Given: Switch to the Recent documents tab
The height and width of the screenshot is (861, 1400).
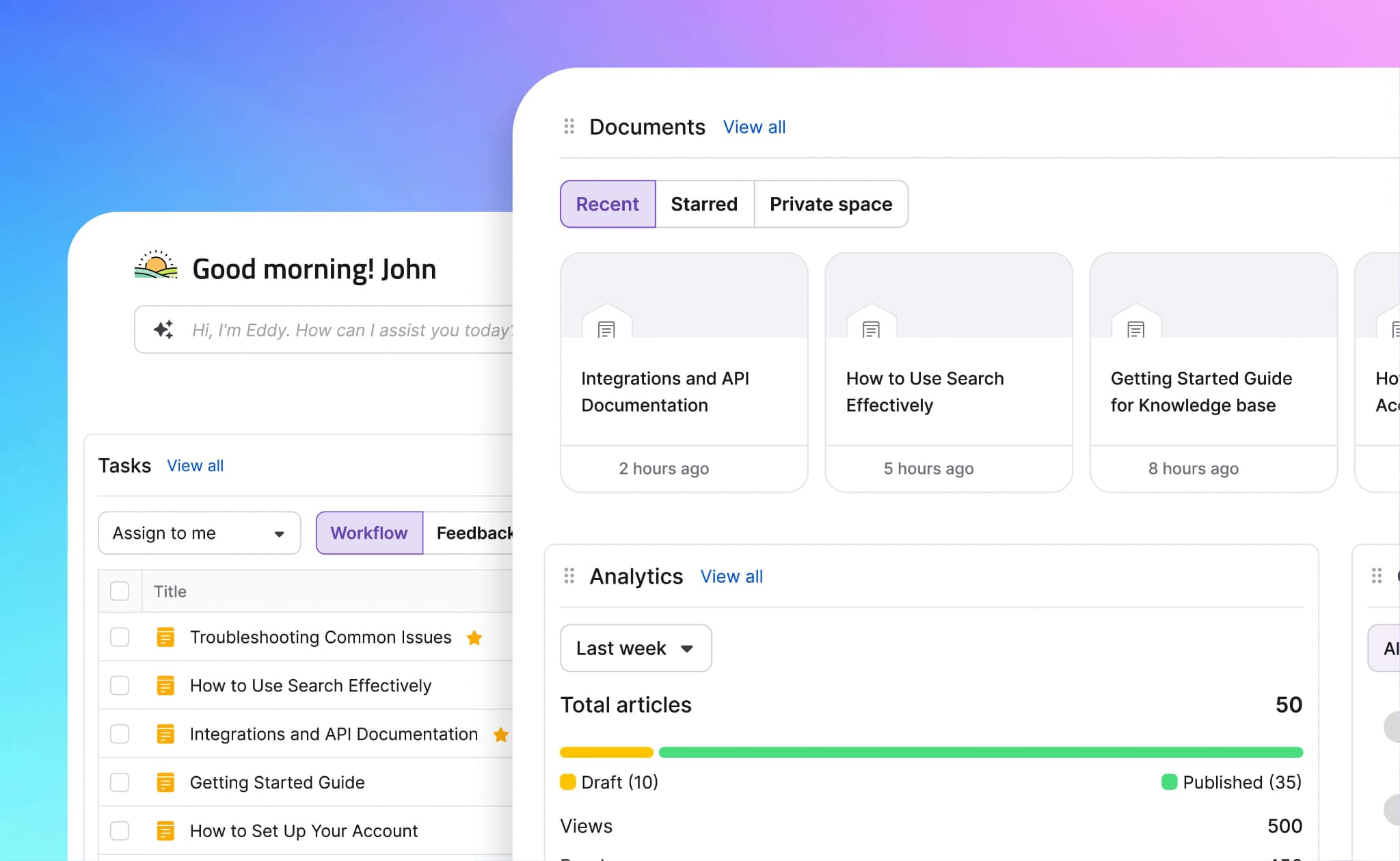Looking at the screenshot, I should pyautogui.click(x=608, y=204).
